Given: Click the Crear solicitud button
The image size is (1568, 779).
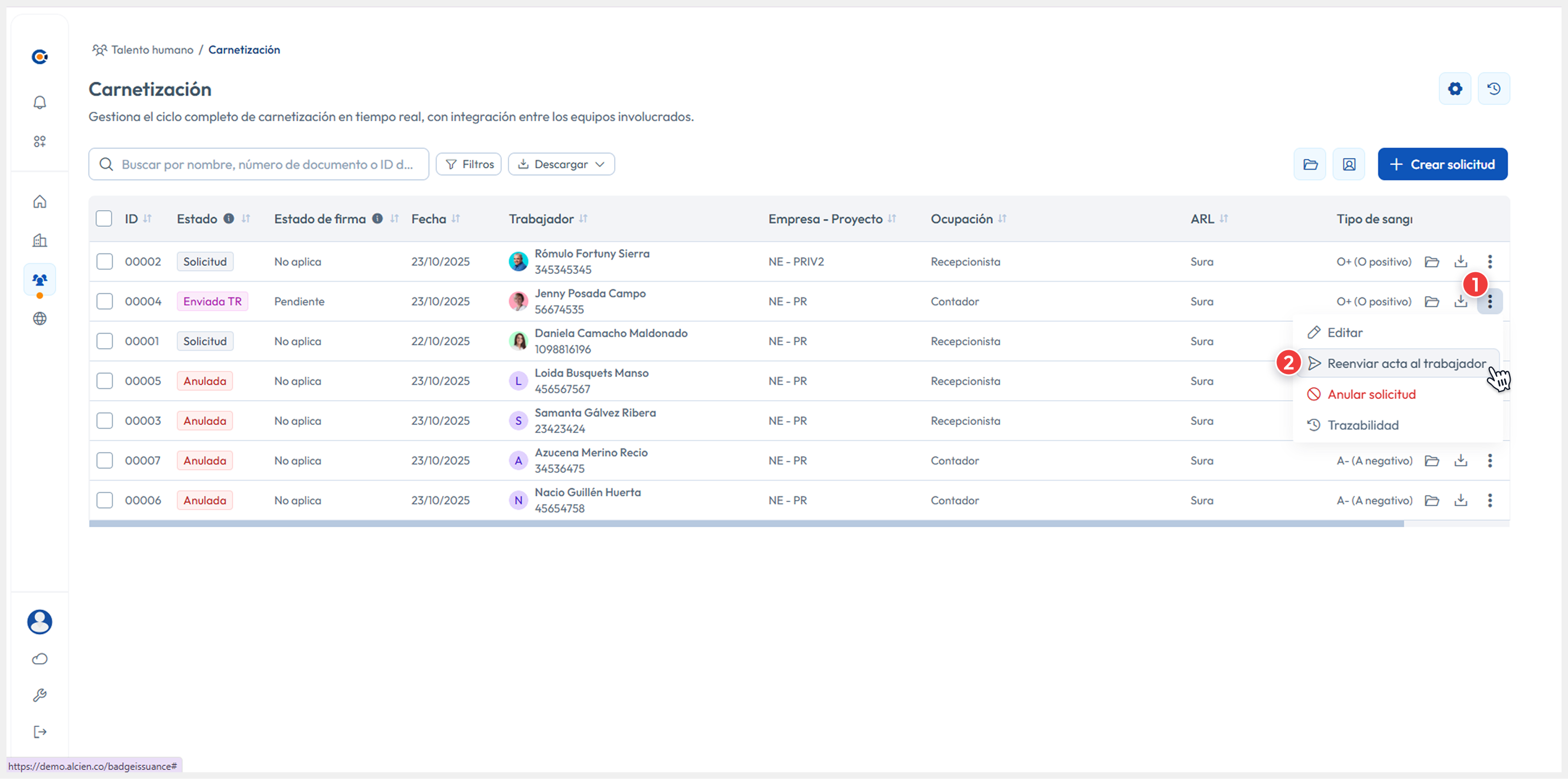Looking at the screenshot, I should 1442,165.
